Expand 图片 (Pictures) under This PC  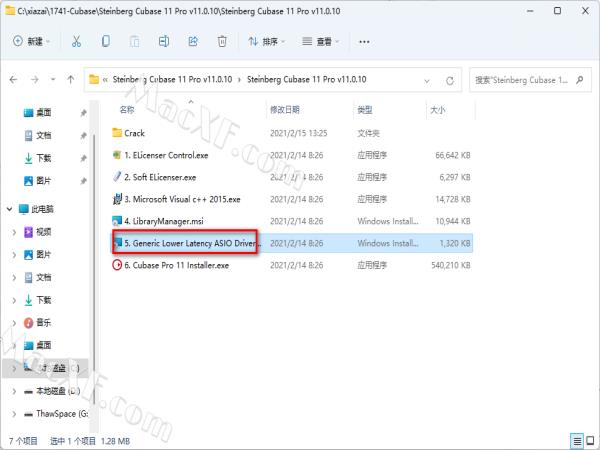tap(14, 254)
